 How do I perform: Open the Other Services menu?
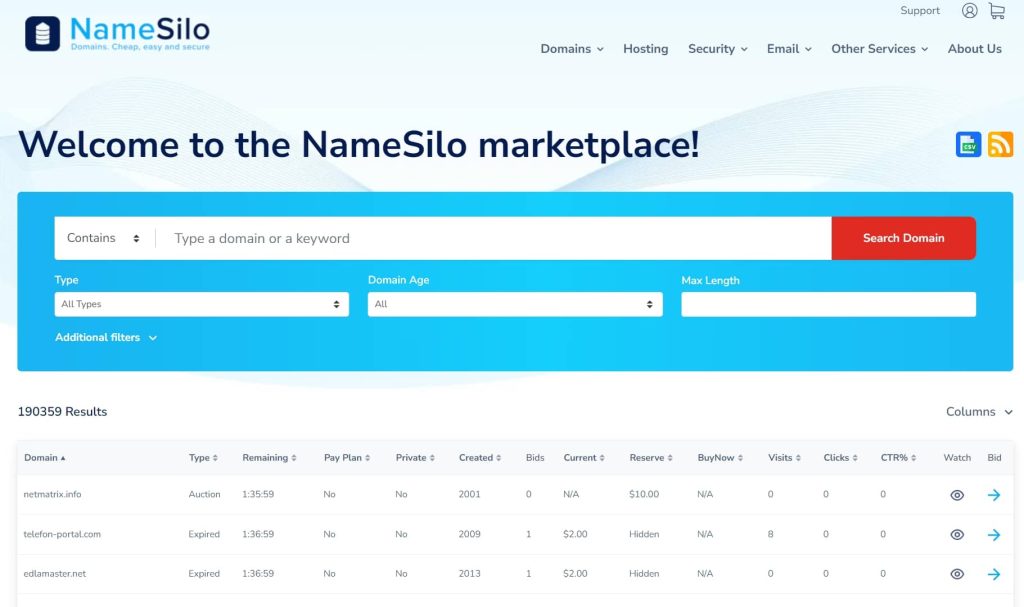click(x=879, y=49)
